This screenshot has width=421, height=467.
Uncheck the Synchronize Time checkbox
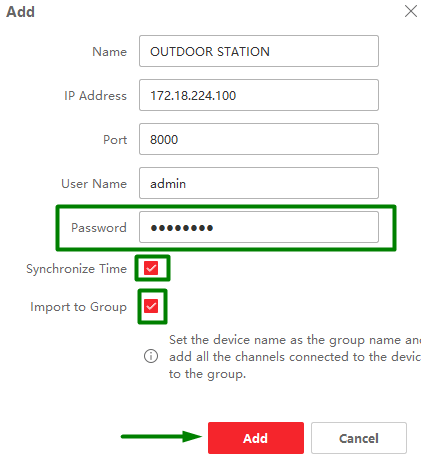click(x=151, y=268)
